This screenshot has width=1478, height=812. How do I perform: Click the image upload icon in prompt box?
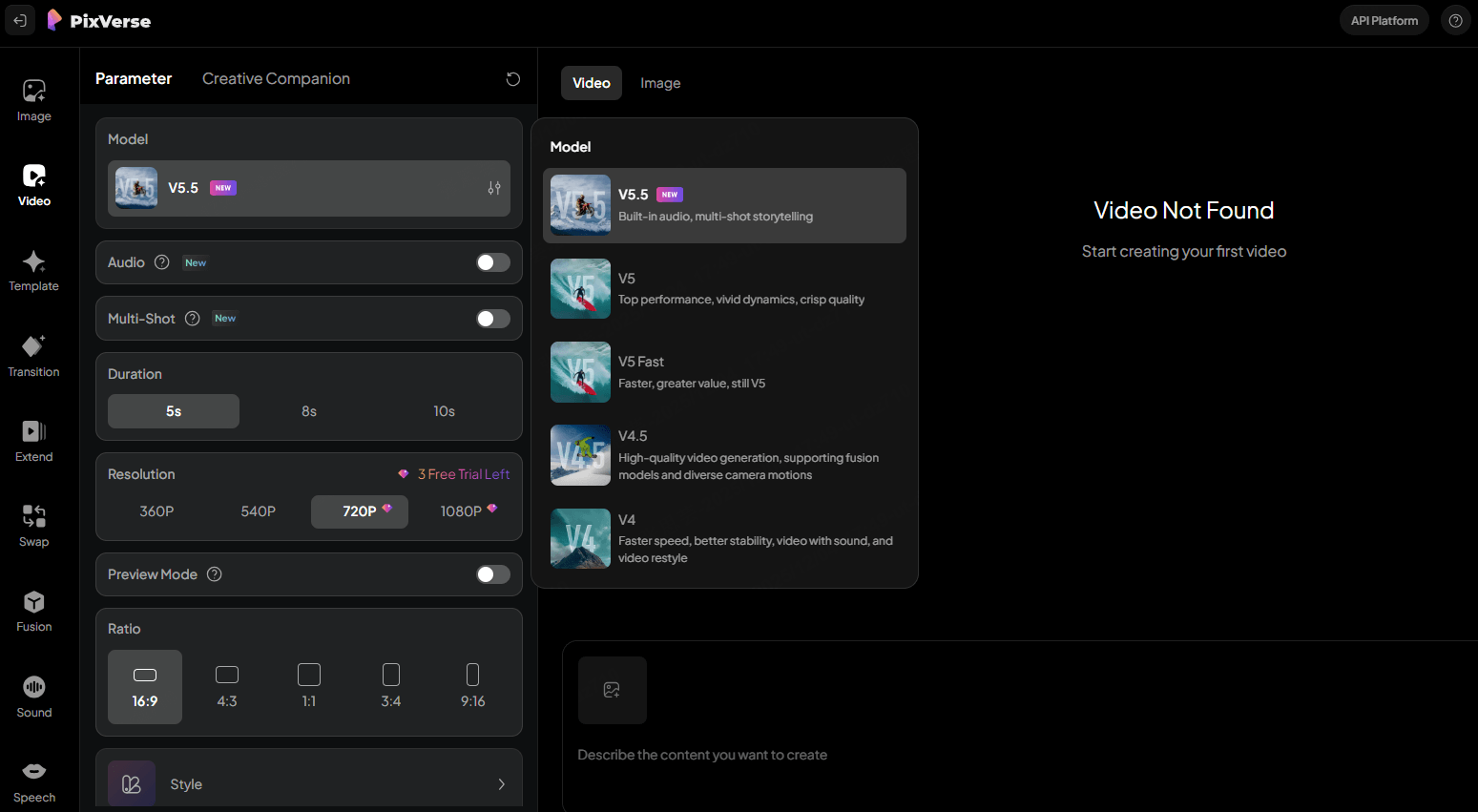[612, 690]
